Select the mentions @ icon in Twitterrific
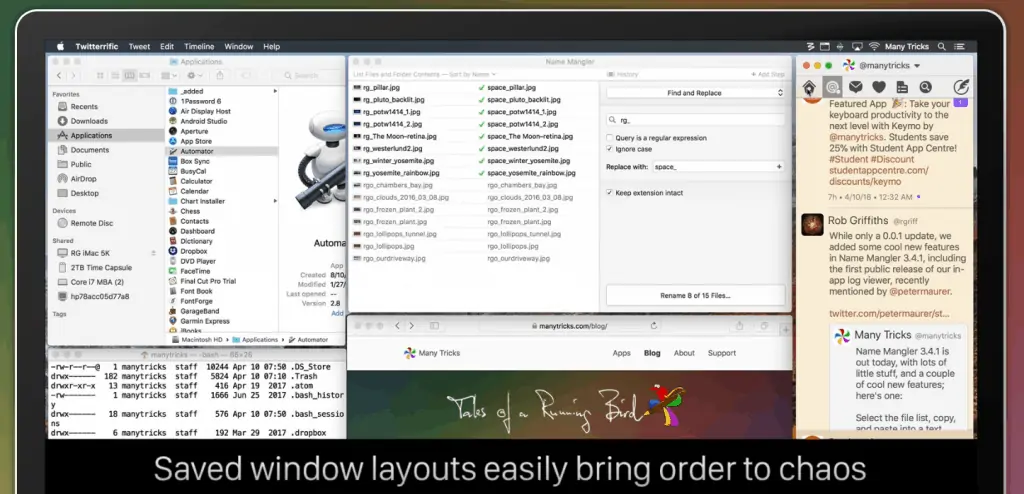This screenshot has width=1024, height=494. point(832,87)
